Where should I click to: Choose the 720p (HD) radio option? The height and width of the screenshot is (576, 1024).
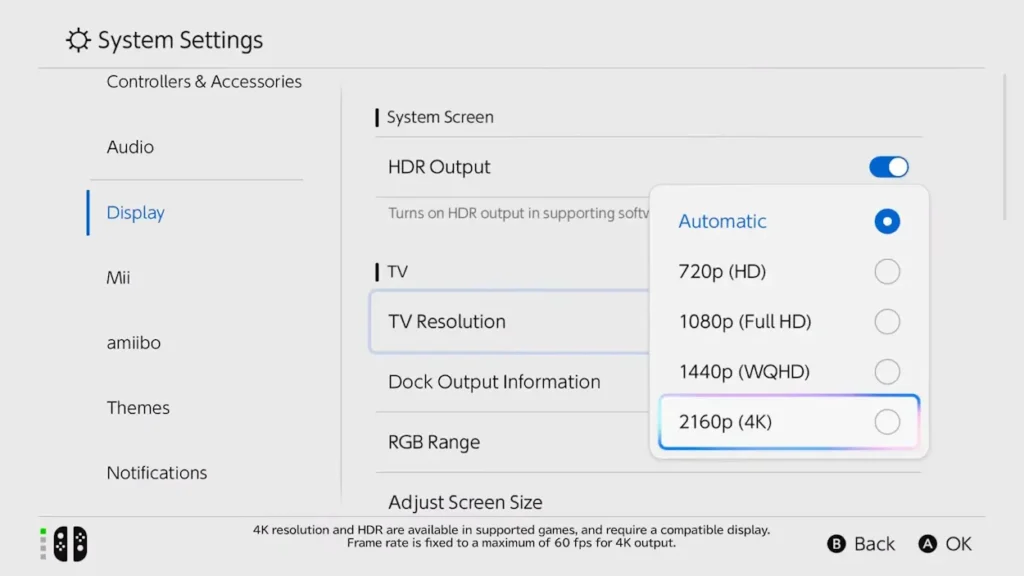click(886, 272)
